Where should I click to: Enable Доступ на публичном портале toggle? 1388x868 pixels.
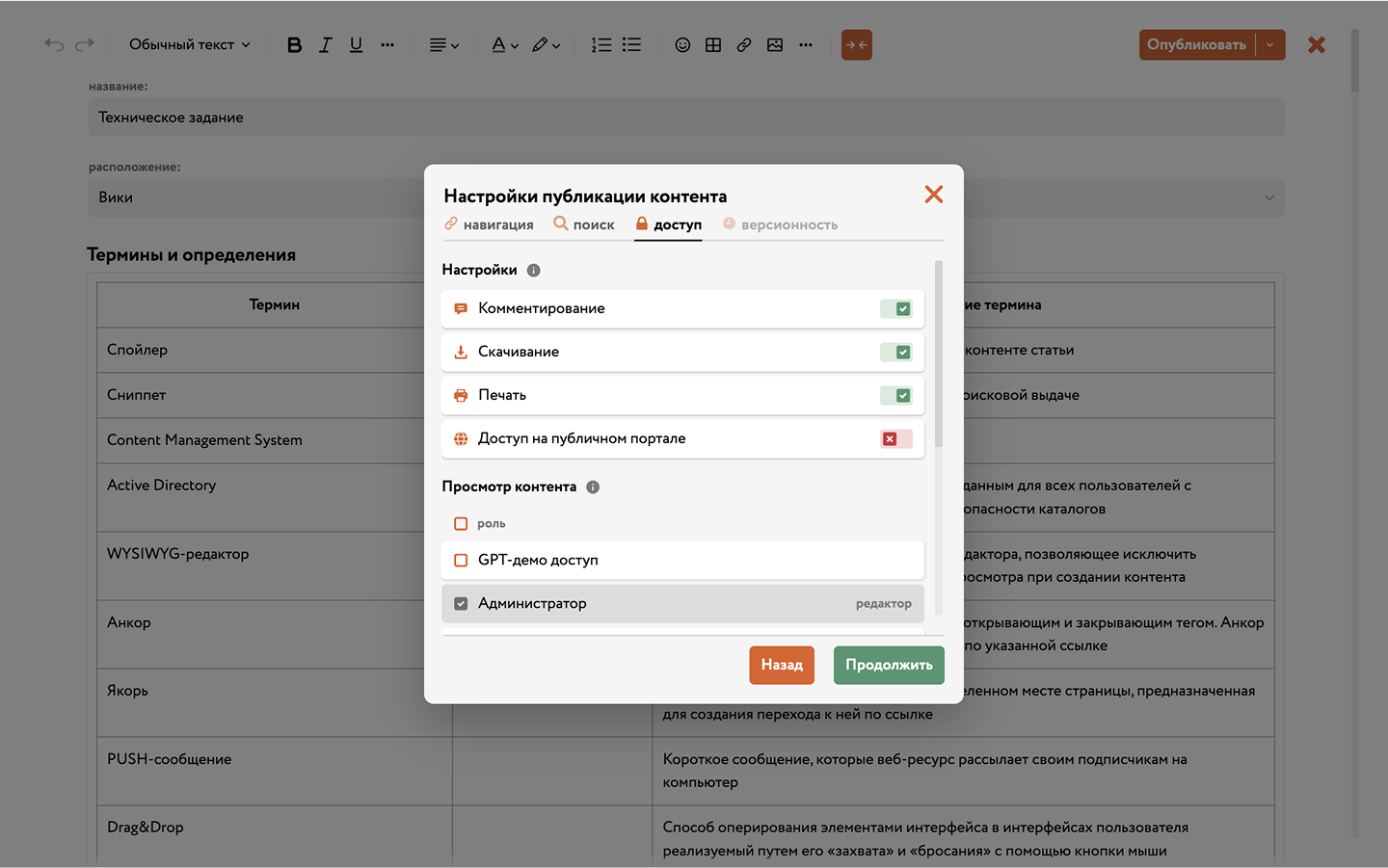click(x=896, y=439)
